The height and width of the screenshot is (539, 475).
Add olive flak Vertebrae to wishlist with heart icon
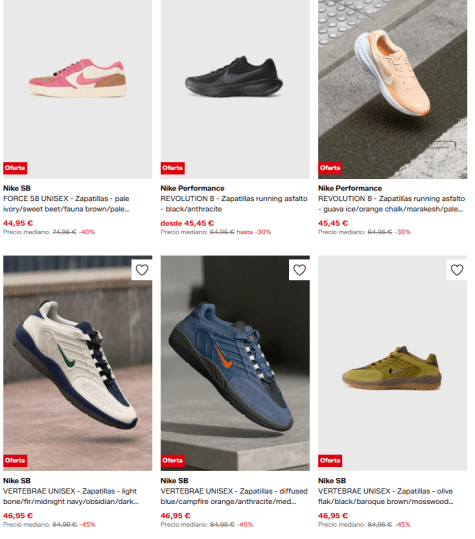457,270
